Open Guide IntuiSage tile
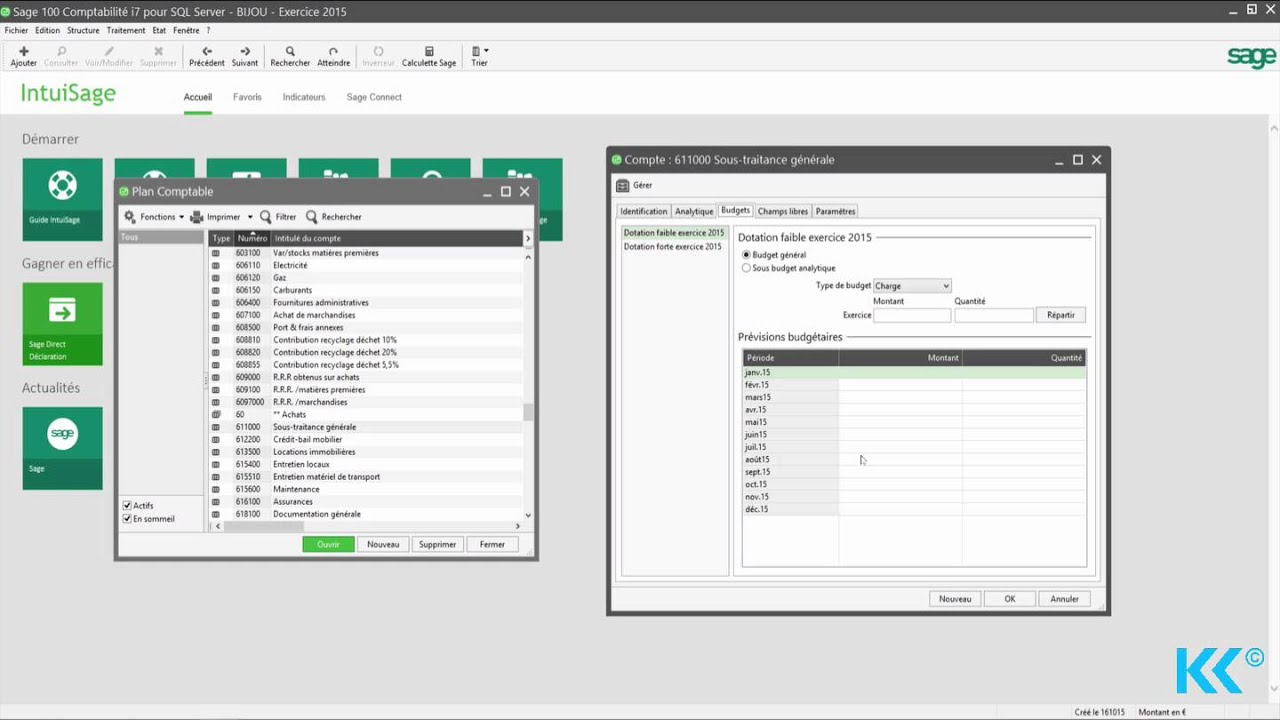1280x720 pixels. [62, 199]
